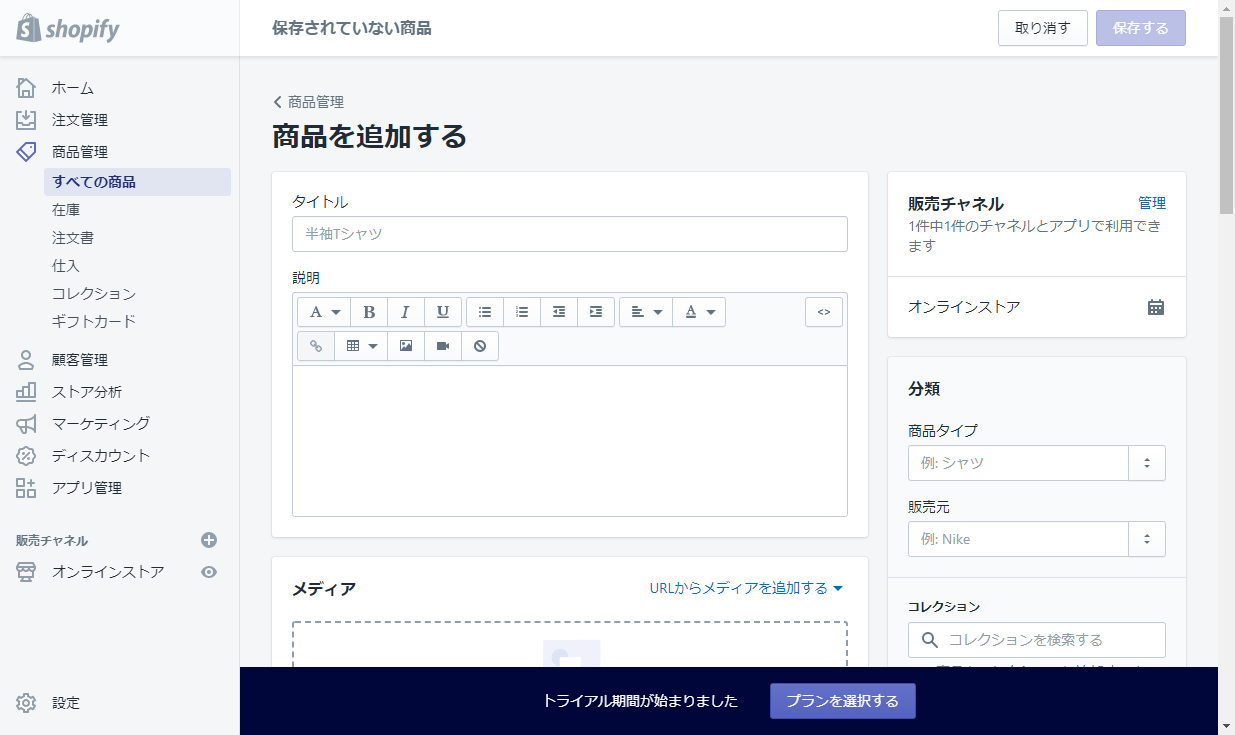Toggle italic formatting in description editor
1235x735 pixels.
point(406,312)
